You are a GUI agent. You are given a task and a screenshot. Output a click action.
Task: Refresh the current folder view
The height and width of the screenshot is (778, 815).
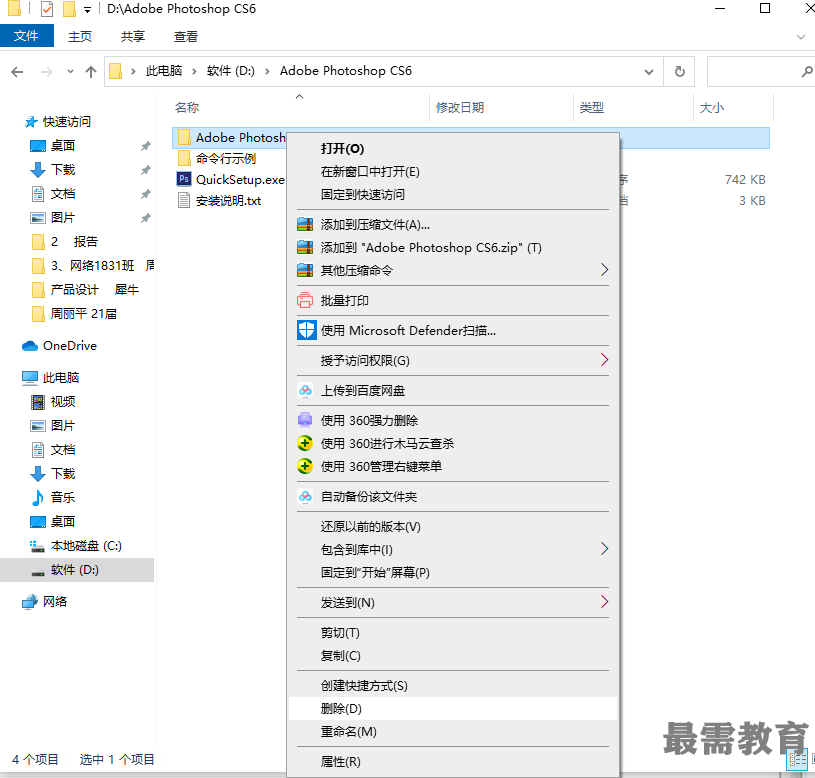679,71
